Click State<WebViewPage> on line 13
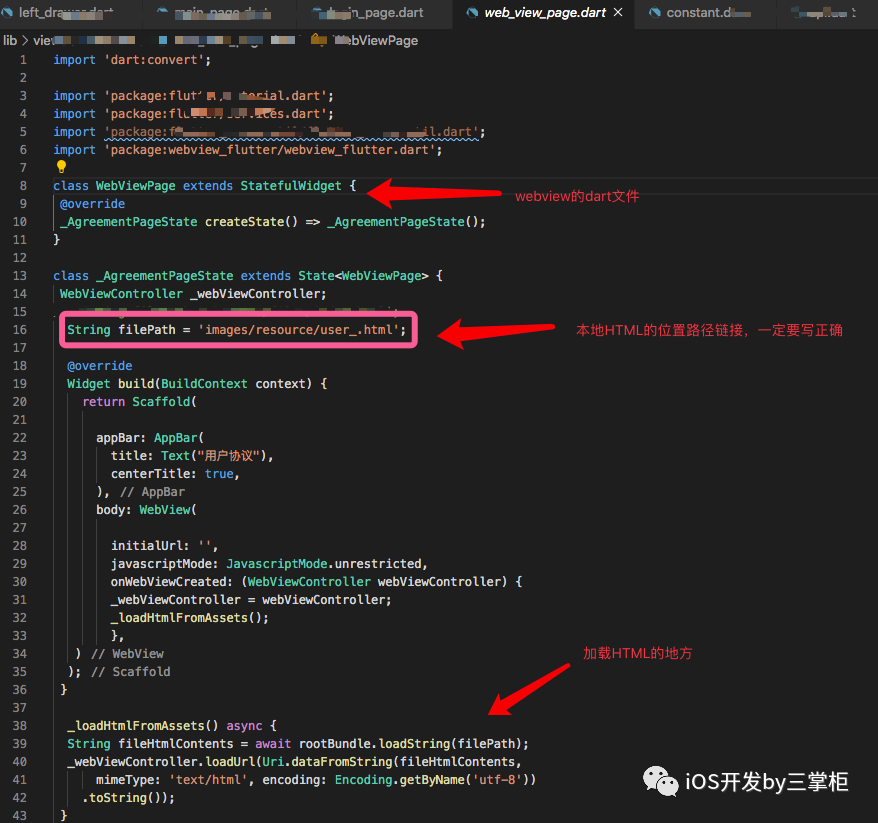Viewport: 878px width, 823px height. [363, 276]
